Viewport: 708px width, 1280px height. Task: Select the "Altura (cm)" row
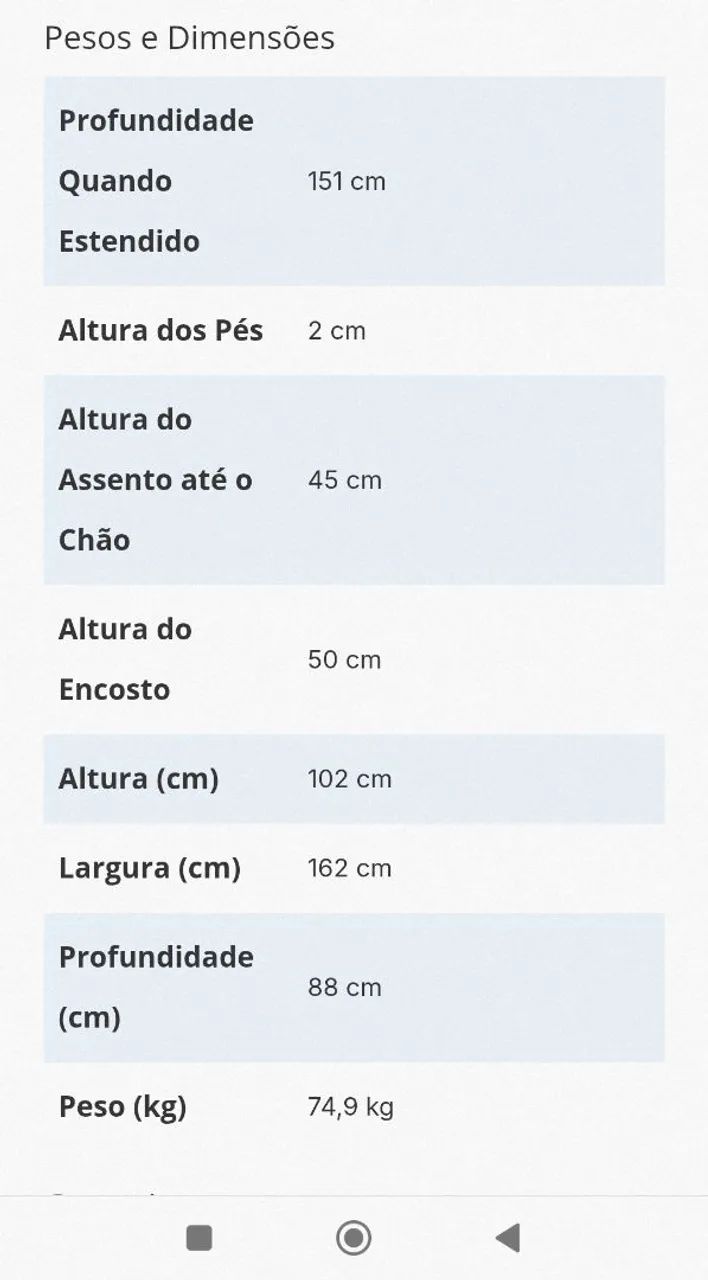pos(140,779)
